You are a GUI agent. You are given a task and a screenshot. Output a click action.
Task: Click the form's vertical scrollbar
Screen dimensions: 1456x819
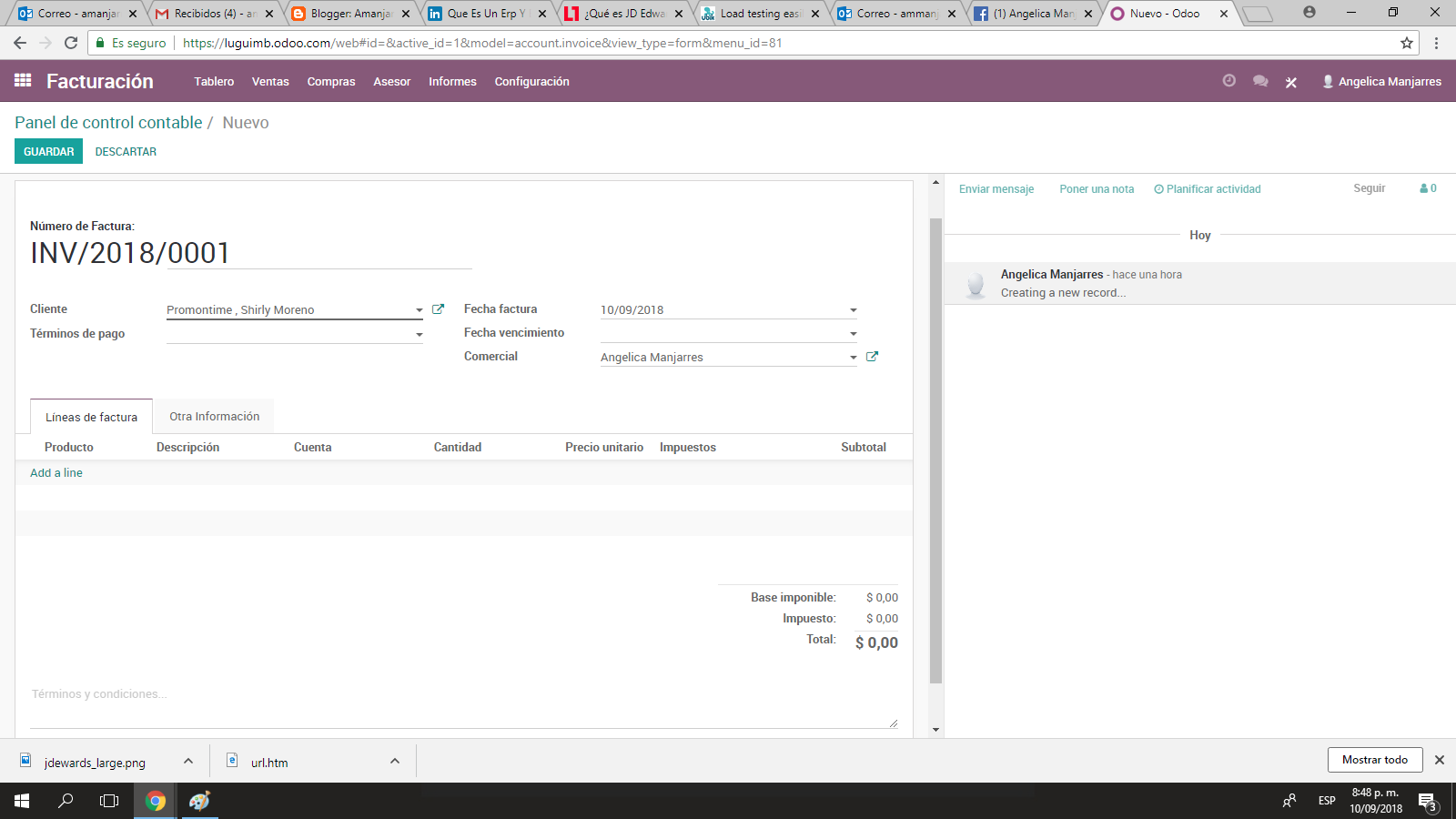[935, 450]
